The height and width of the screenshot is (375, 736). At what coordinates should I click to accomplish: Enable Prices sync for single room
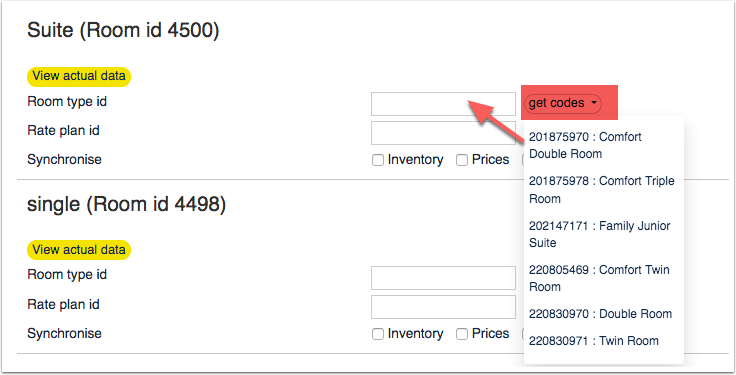[x=462, y=334]
